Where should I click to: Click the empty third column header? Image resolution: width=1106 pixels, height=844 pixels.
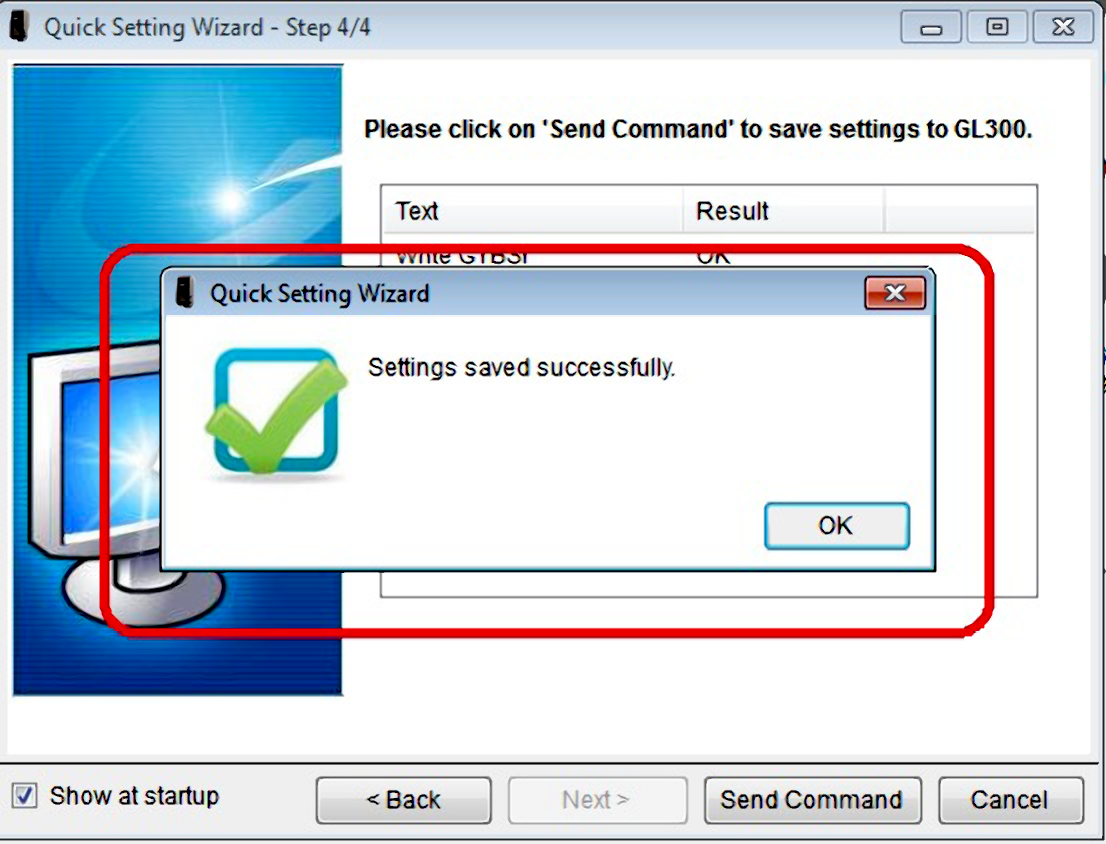(x=960, y=211)
